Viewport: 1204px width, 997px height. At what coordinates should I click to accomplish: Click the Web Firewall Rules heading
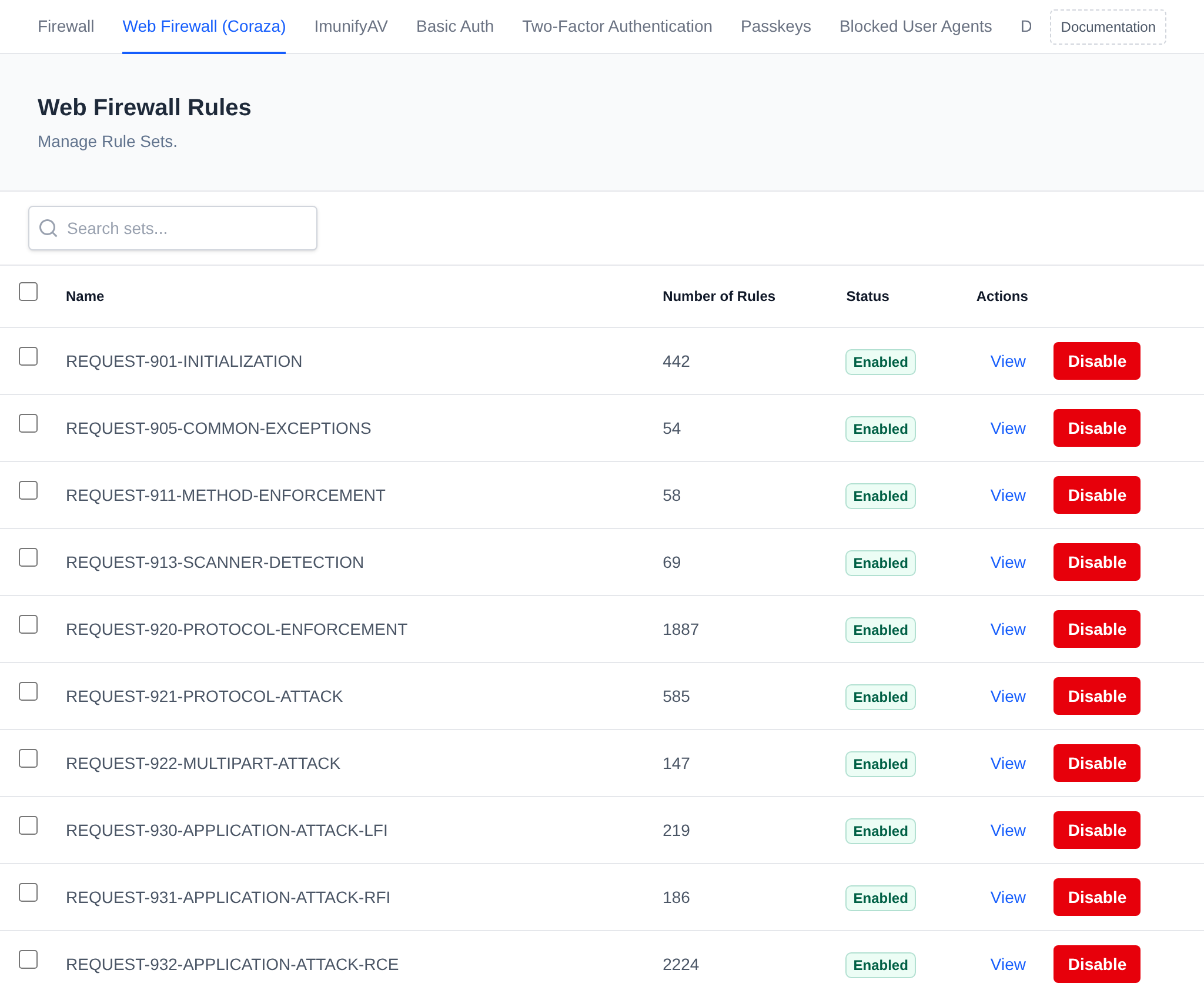click(x=144, y=108)
